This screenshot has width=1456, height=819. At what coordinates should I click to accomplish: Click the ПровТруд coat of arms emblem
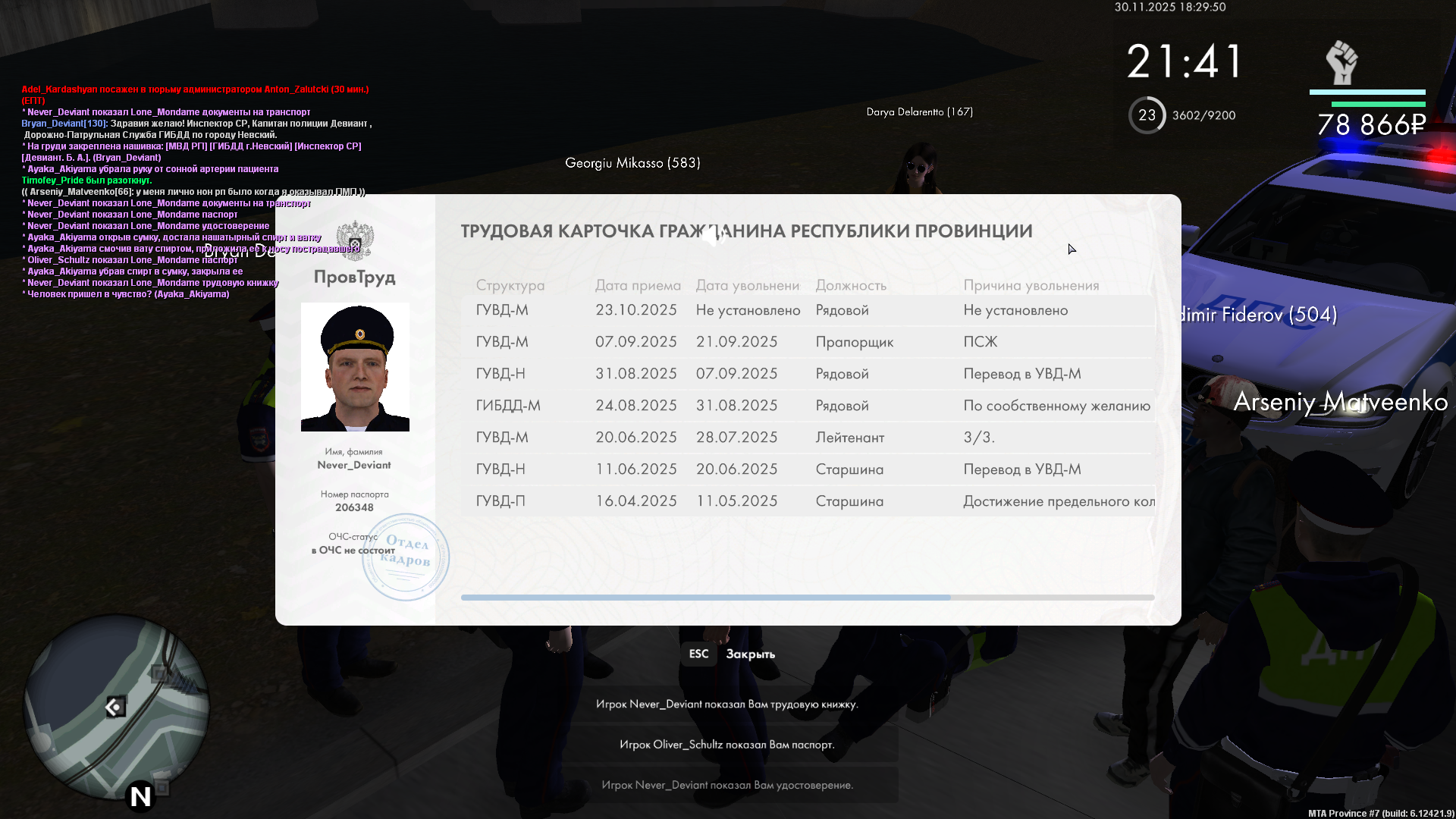[x=355, y=240]
